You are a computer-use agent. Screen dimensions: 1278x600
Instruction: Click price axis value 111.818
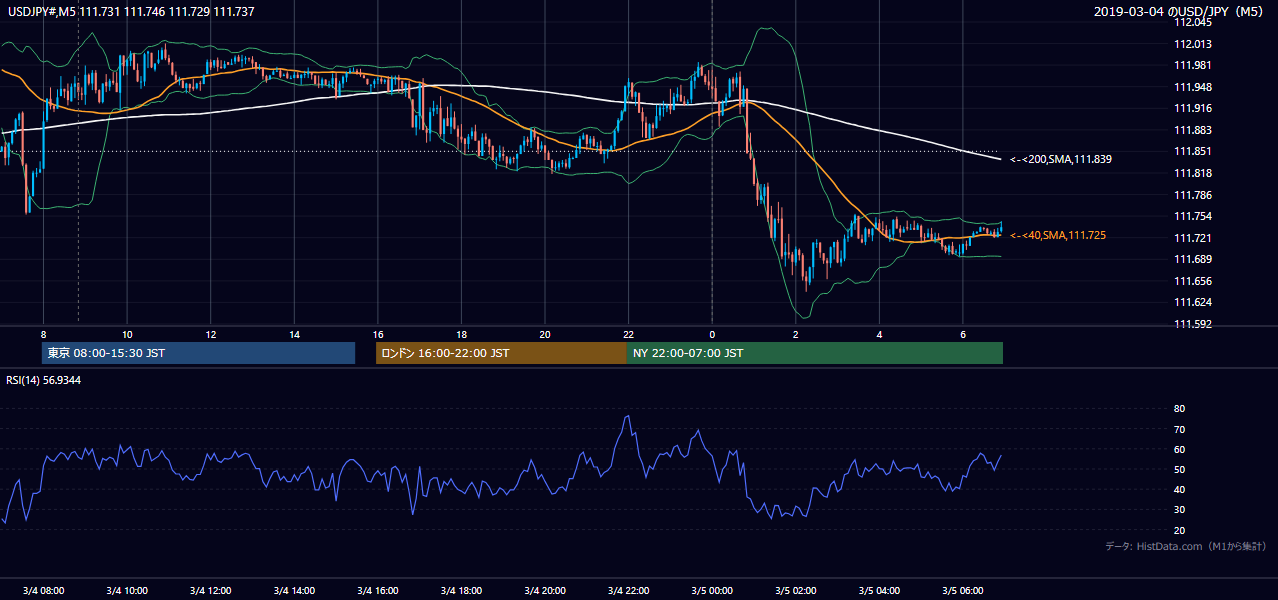coord(1194,173)
